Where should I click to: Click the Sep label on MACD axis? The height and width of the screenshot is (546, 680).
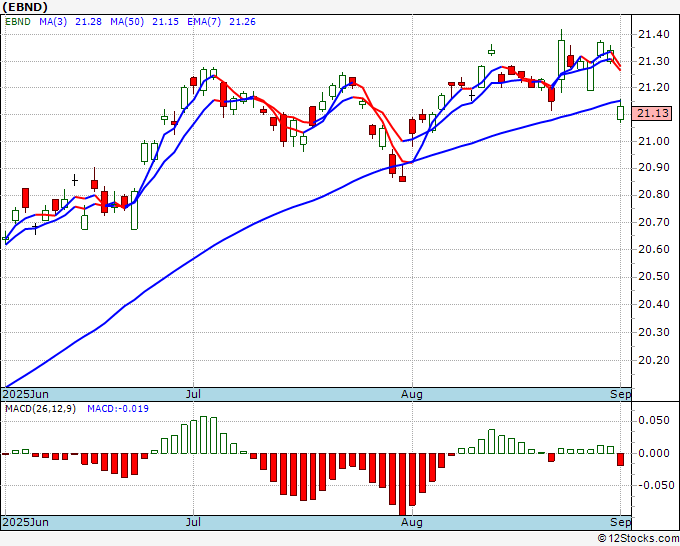coord(621,522)
